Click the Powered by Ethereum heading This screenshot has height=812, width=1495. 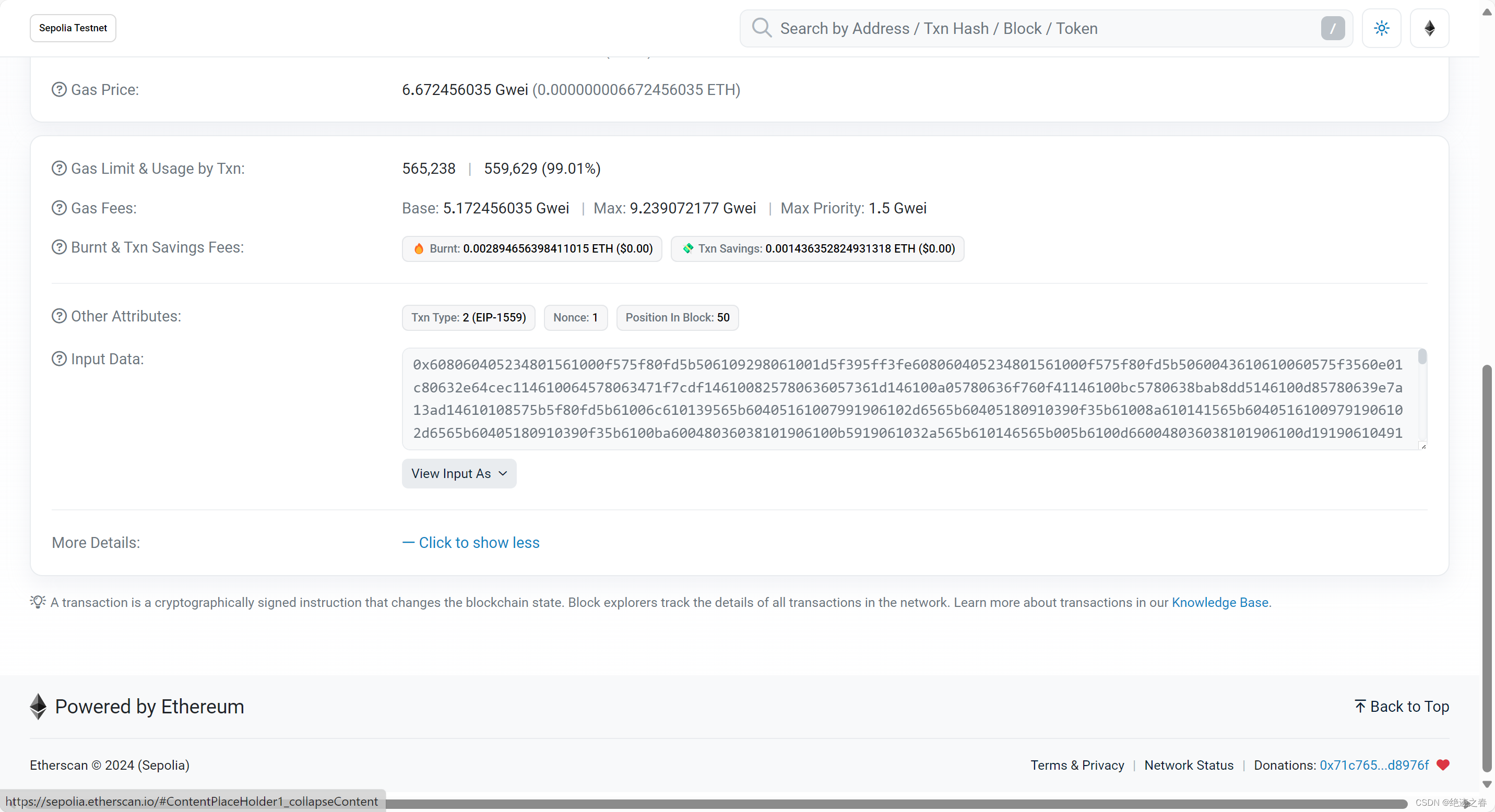click(x=149, y=707)
